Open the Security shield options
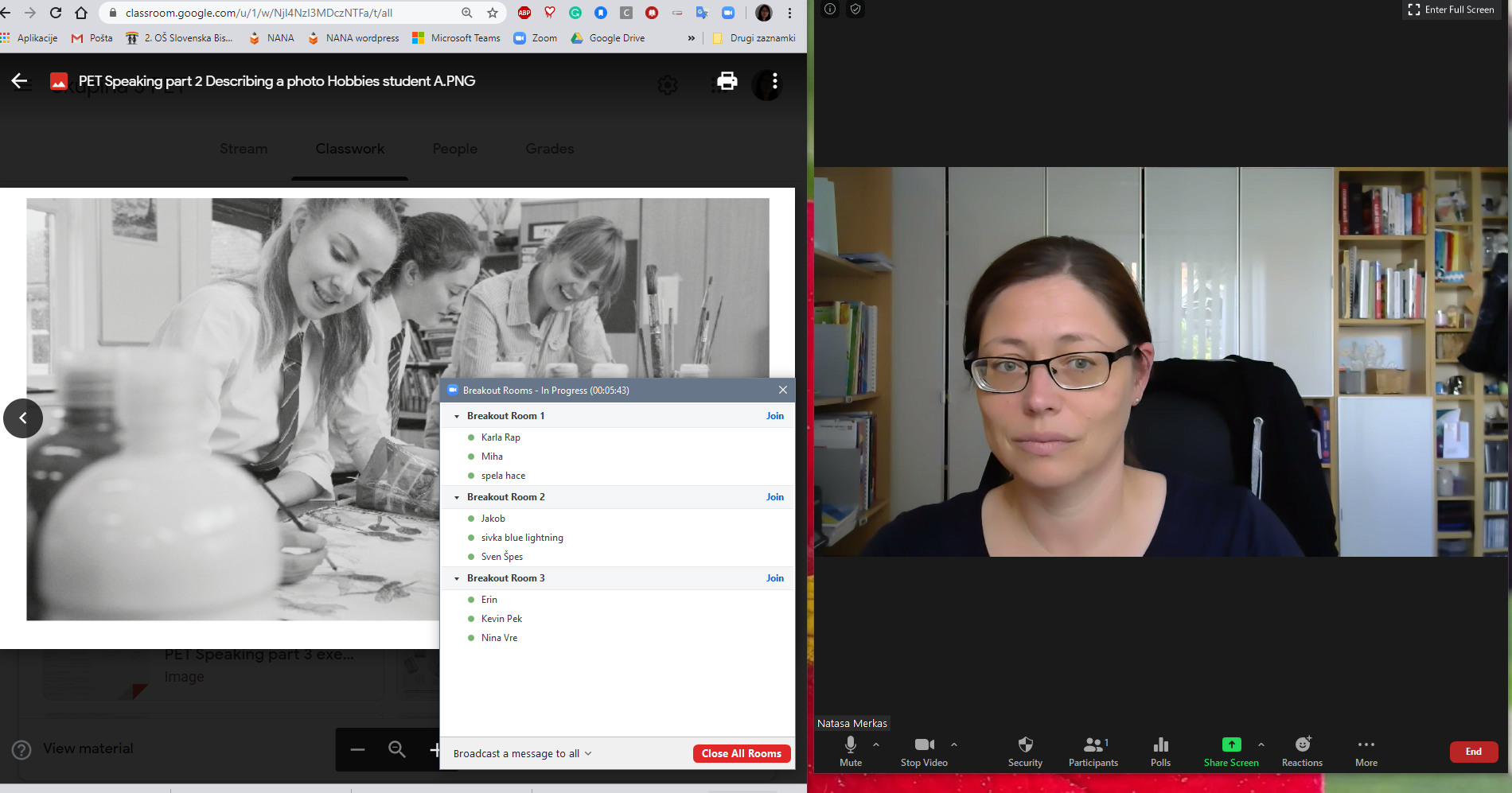 click(1025, 750)
